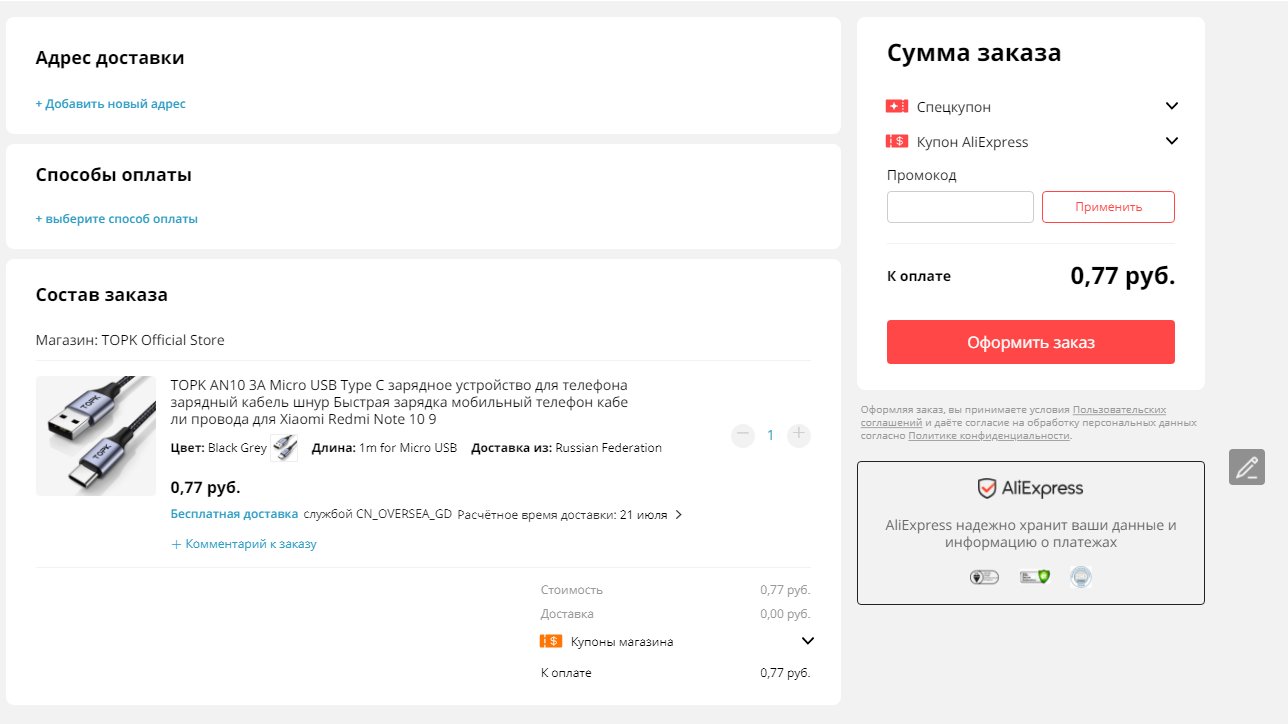The image size is (1288, 724).
Task: Increase quantity with the plus button
Action: tap(798, 435)
